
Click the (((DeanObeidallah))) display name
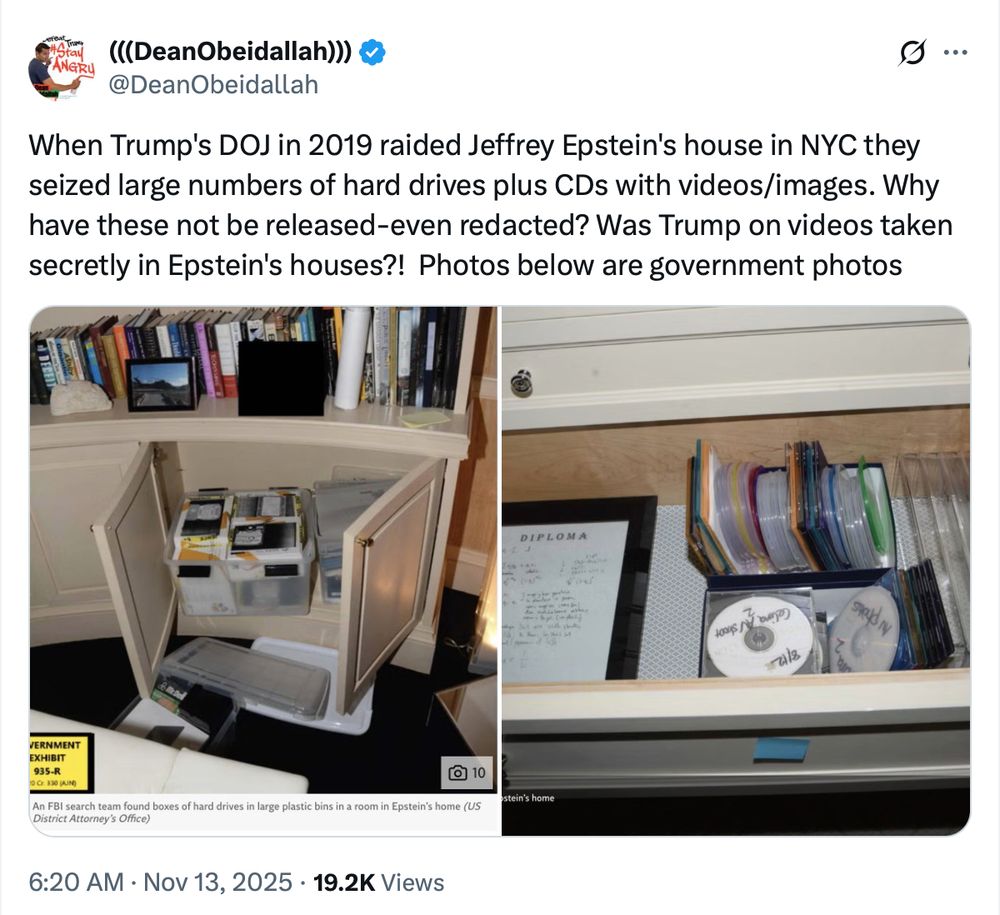coord(230,51)
